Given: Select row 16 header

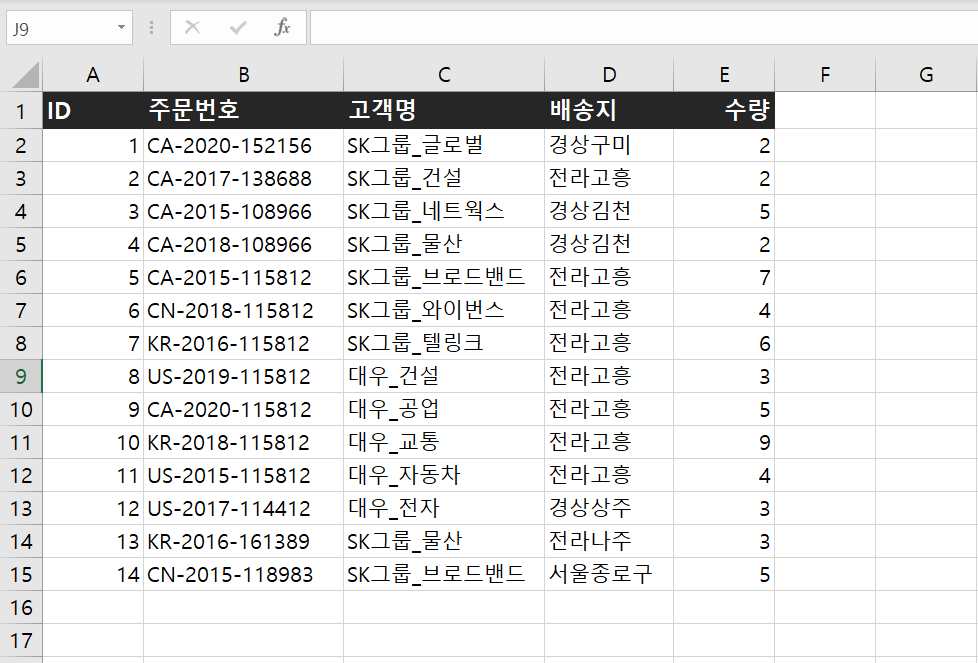Looking at the screenshot, I should click(21, 607).
